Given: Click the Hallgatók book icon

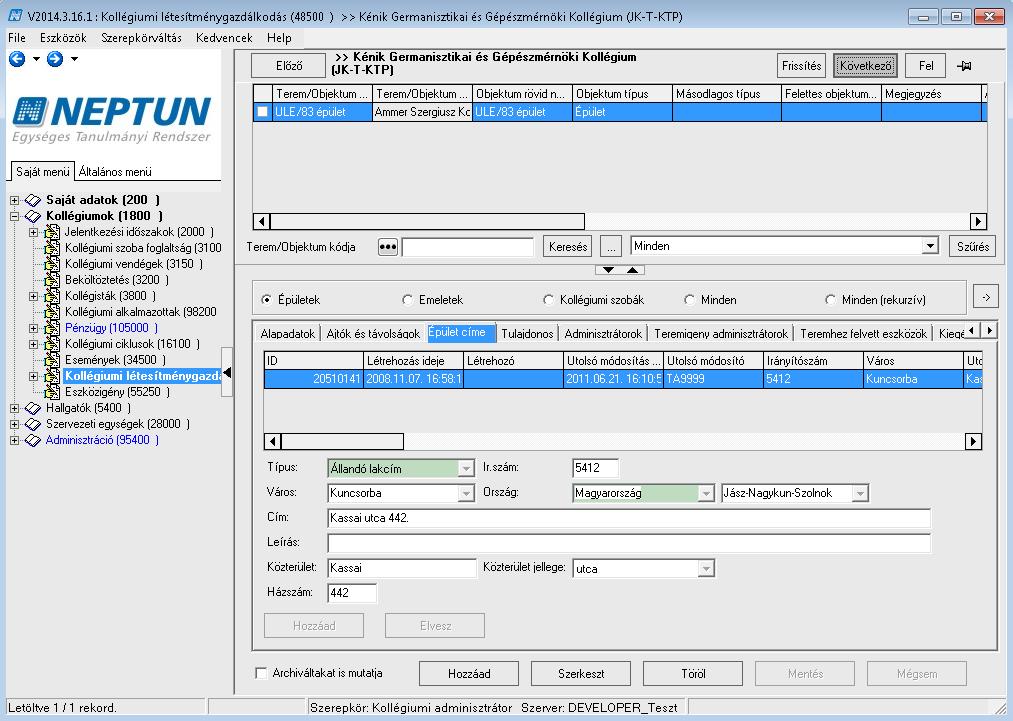Looking at the screenshot, I should 32,408.
